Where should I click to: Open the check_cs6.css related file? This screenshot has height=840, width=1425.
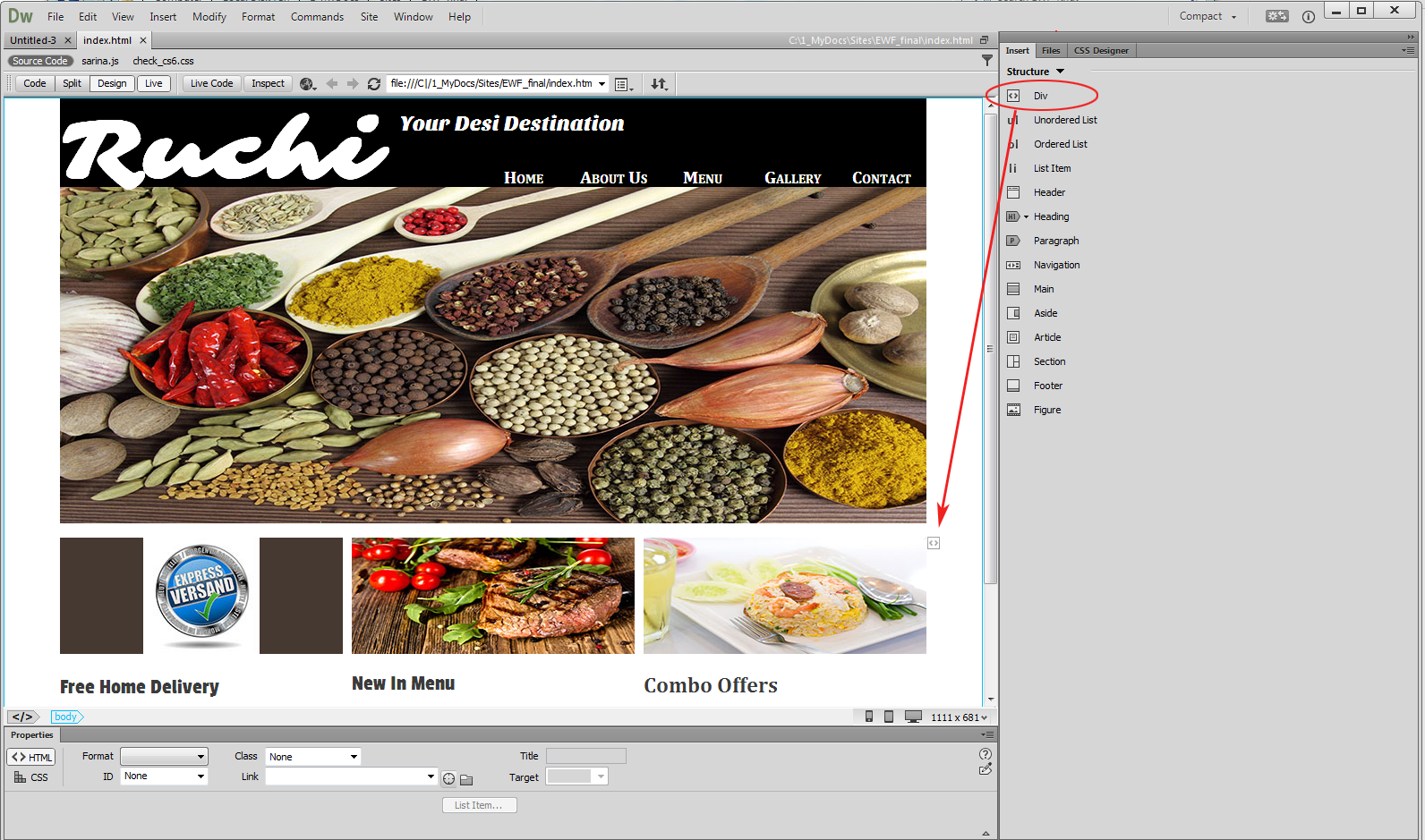163,61
